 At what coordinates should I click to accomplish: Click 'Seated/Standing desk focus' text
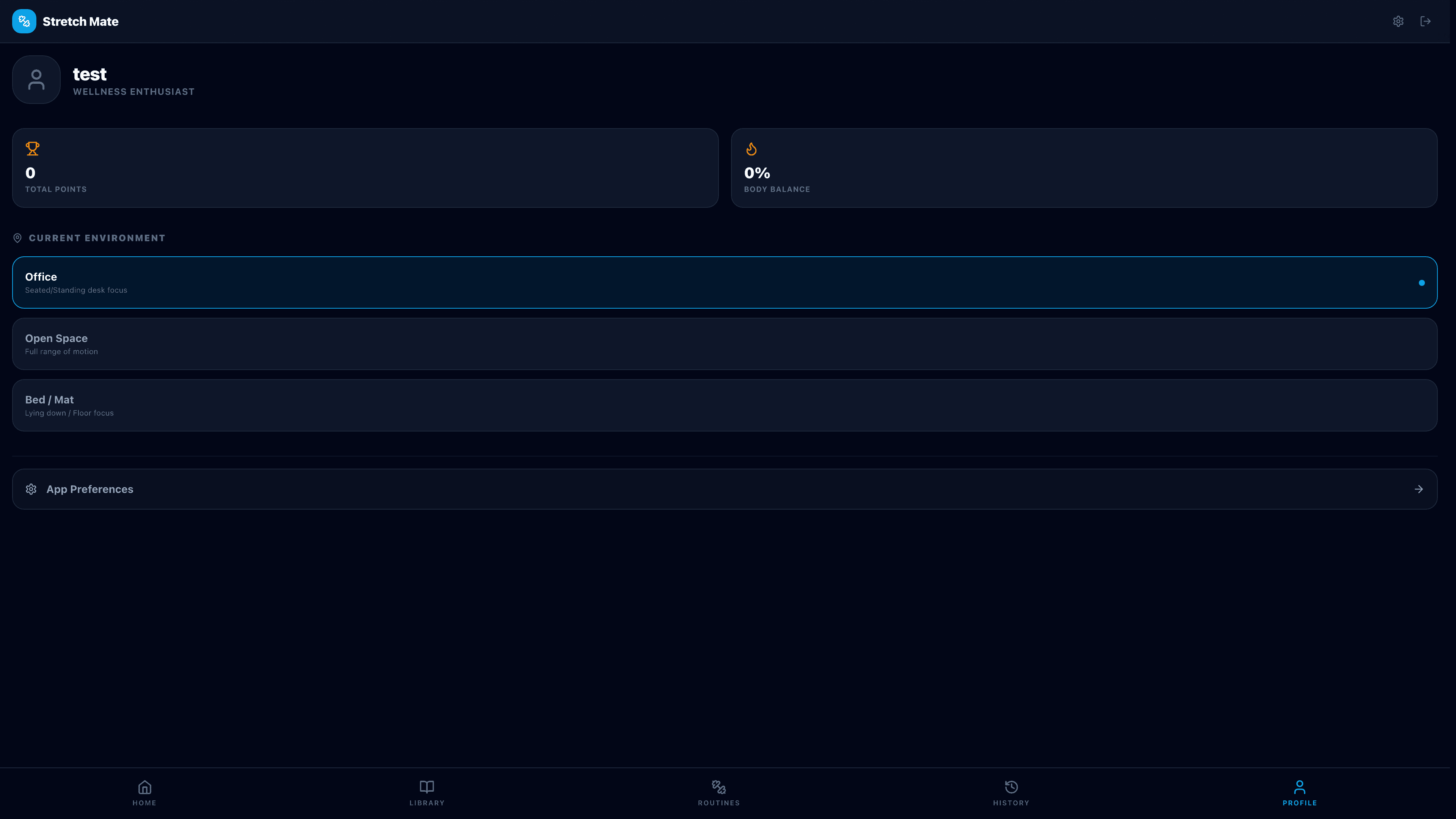tap(76, 290)
